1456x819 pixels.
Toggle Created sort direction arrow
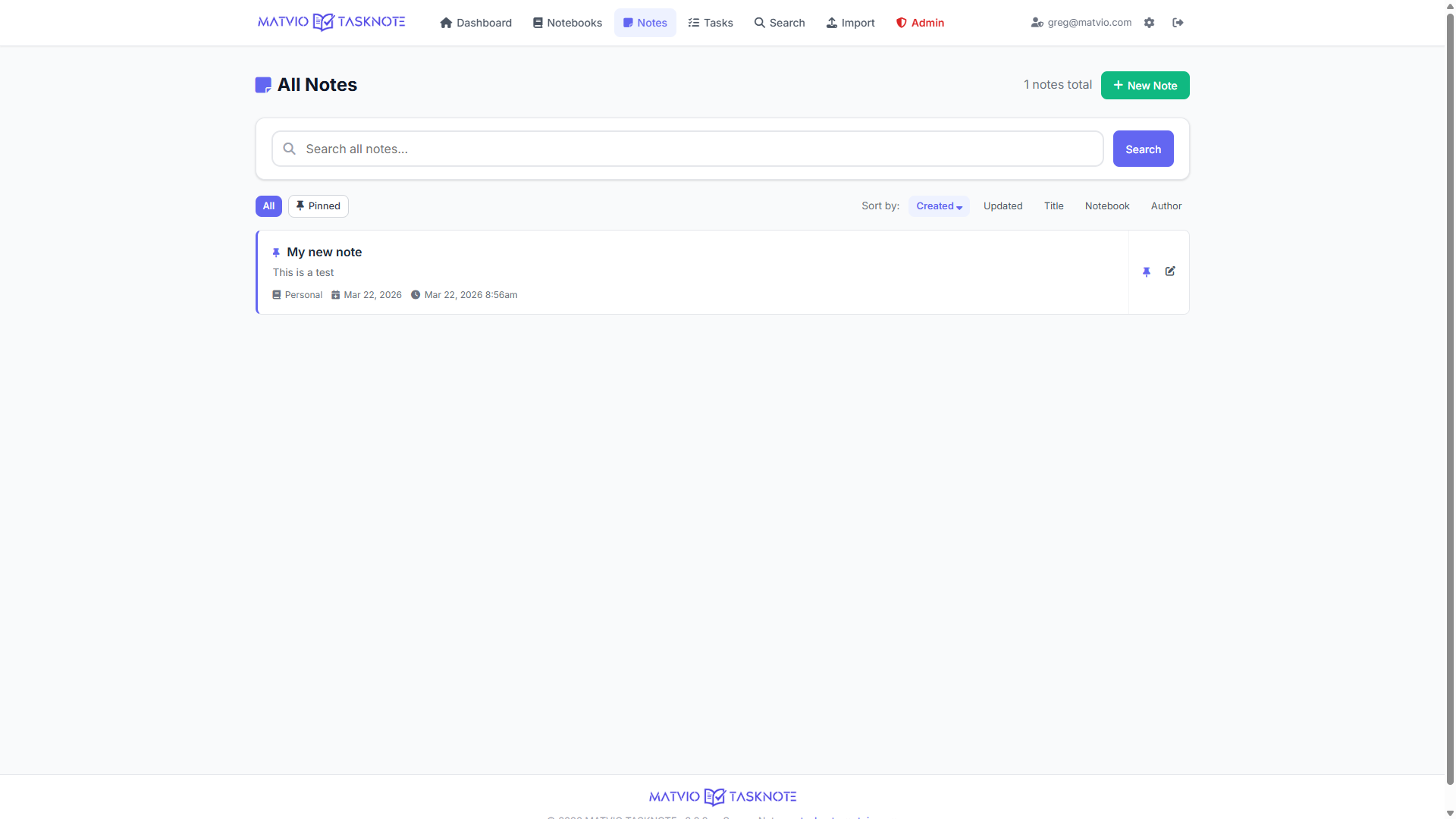(959, 207)
